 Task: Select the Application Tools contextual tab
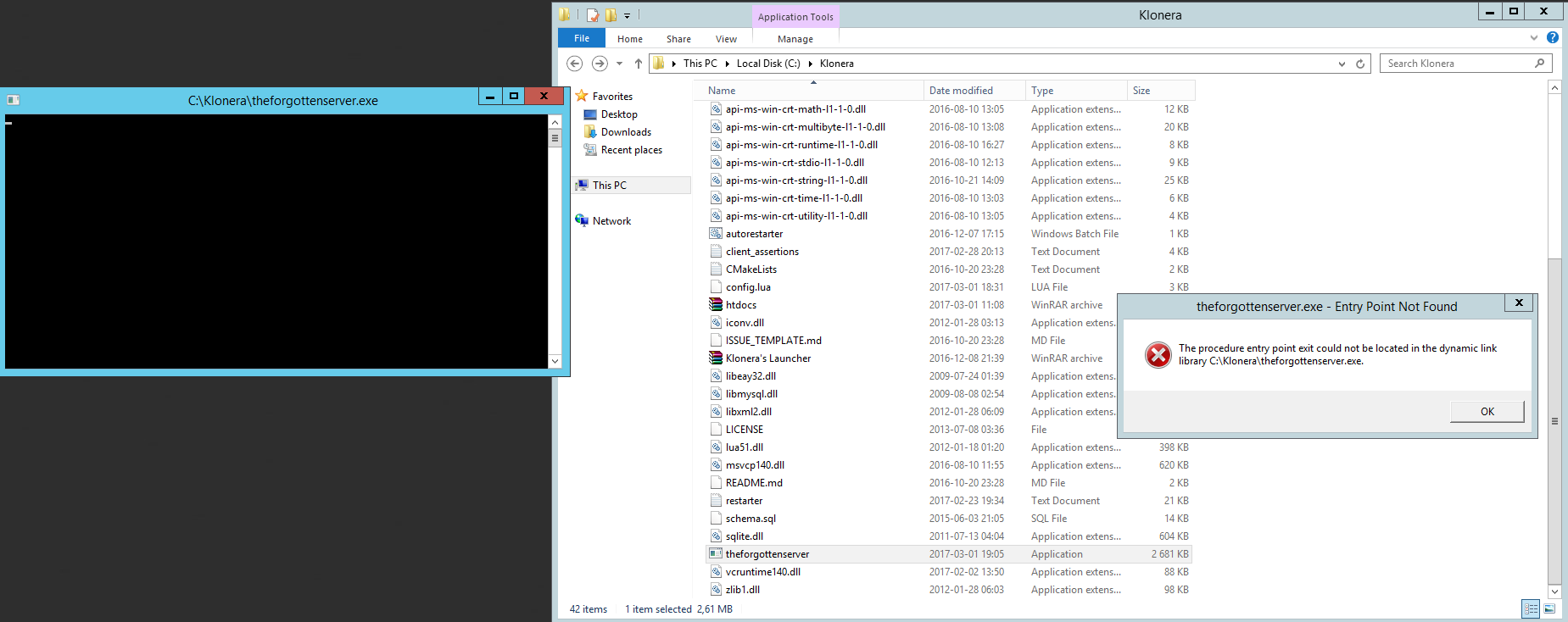795,17
